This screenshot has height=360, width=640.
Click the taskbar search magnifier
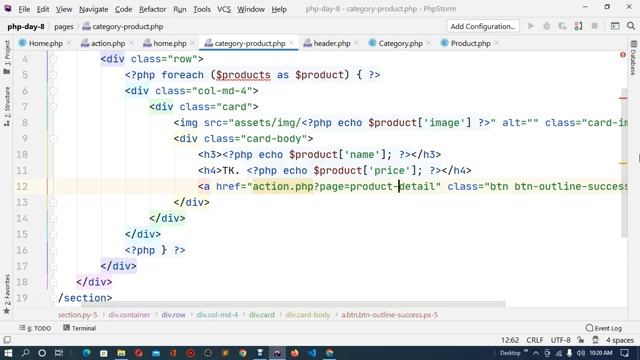pos(25,353)
